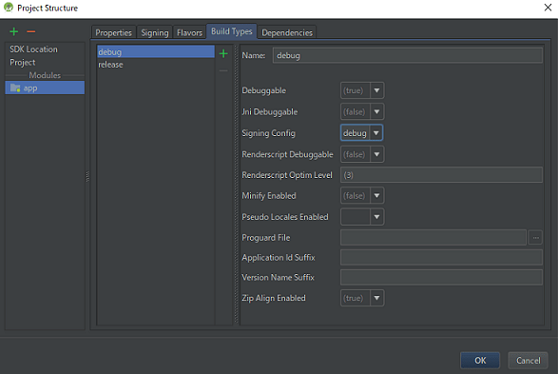Open the Pseudo Locales Enabled dropdown
The height and width of the screenshot is (374, 558).
[x=362, y=217]
